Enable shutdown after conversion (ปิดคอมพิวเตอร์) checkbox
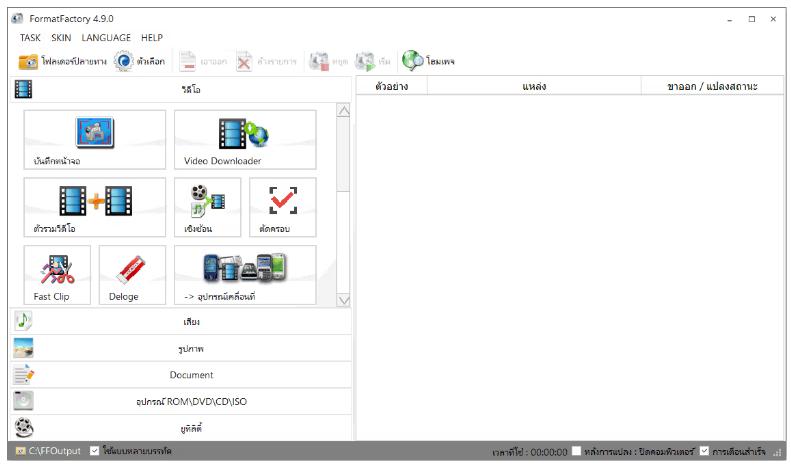This screenshot has height=473, width=791. click(577, 451)
